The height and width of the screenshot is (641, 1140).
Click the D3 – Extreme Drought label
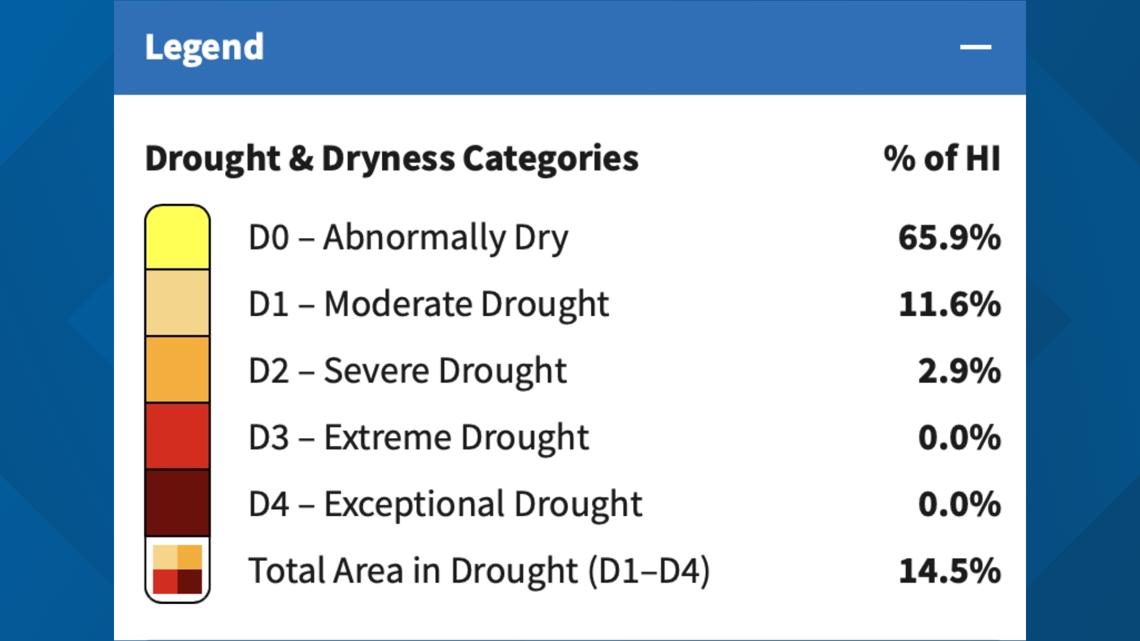pyautogui.click(x=418, y=438)
